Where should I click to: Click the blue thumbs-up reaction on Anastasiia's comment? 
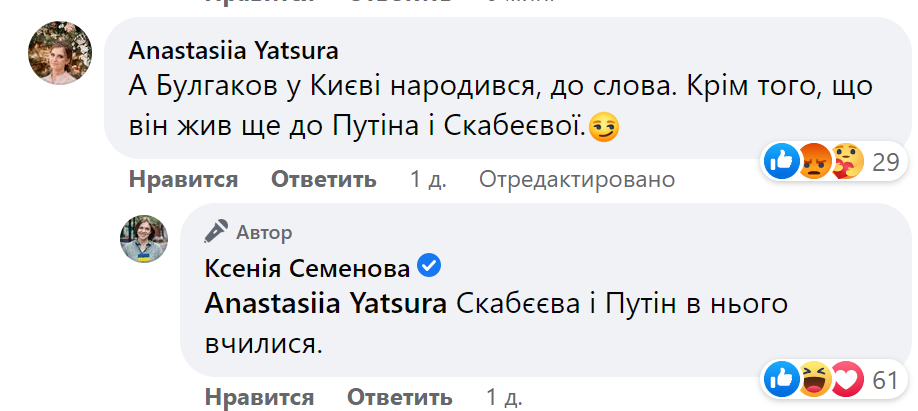tap(781, 161)
